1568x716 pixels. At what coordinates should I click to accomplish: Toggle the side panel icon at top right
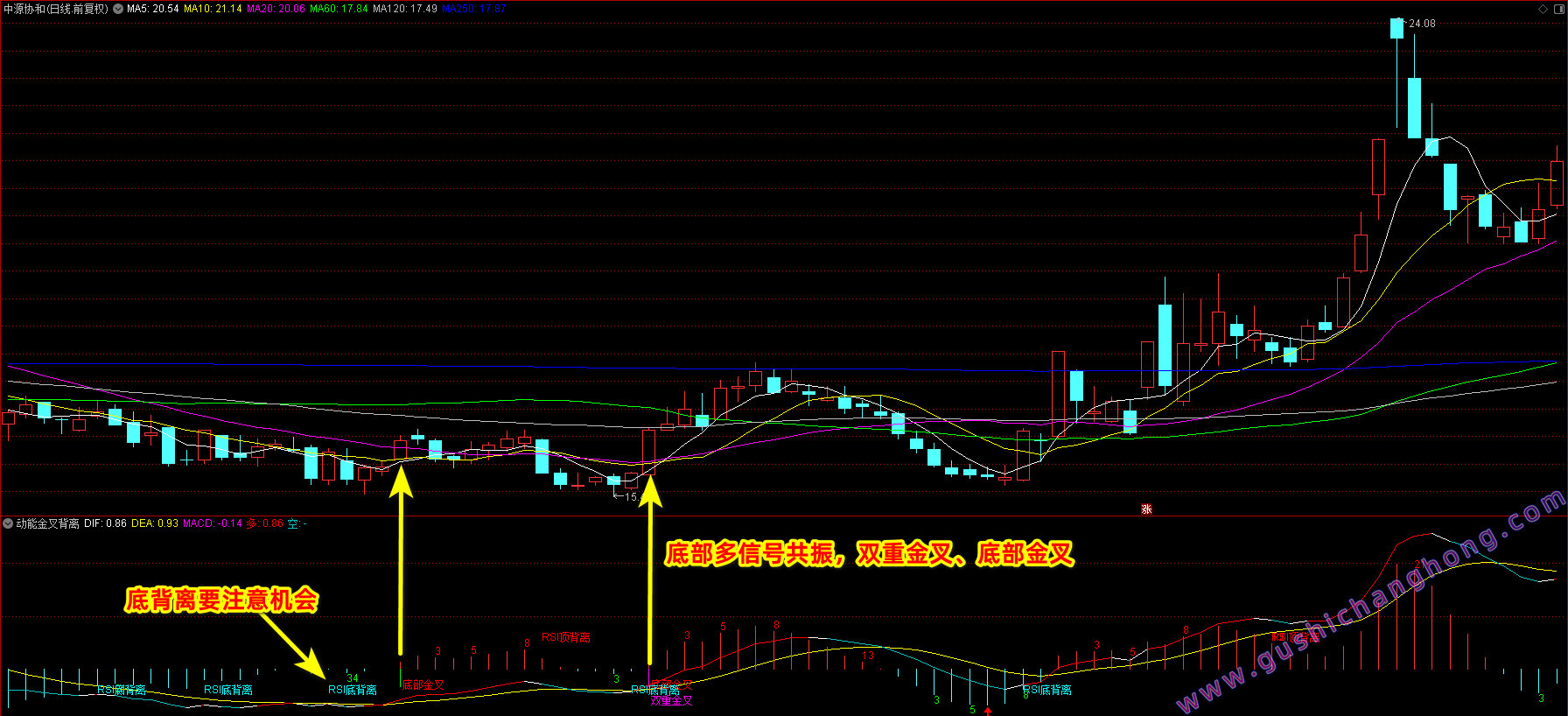tap(1557, 9)
